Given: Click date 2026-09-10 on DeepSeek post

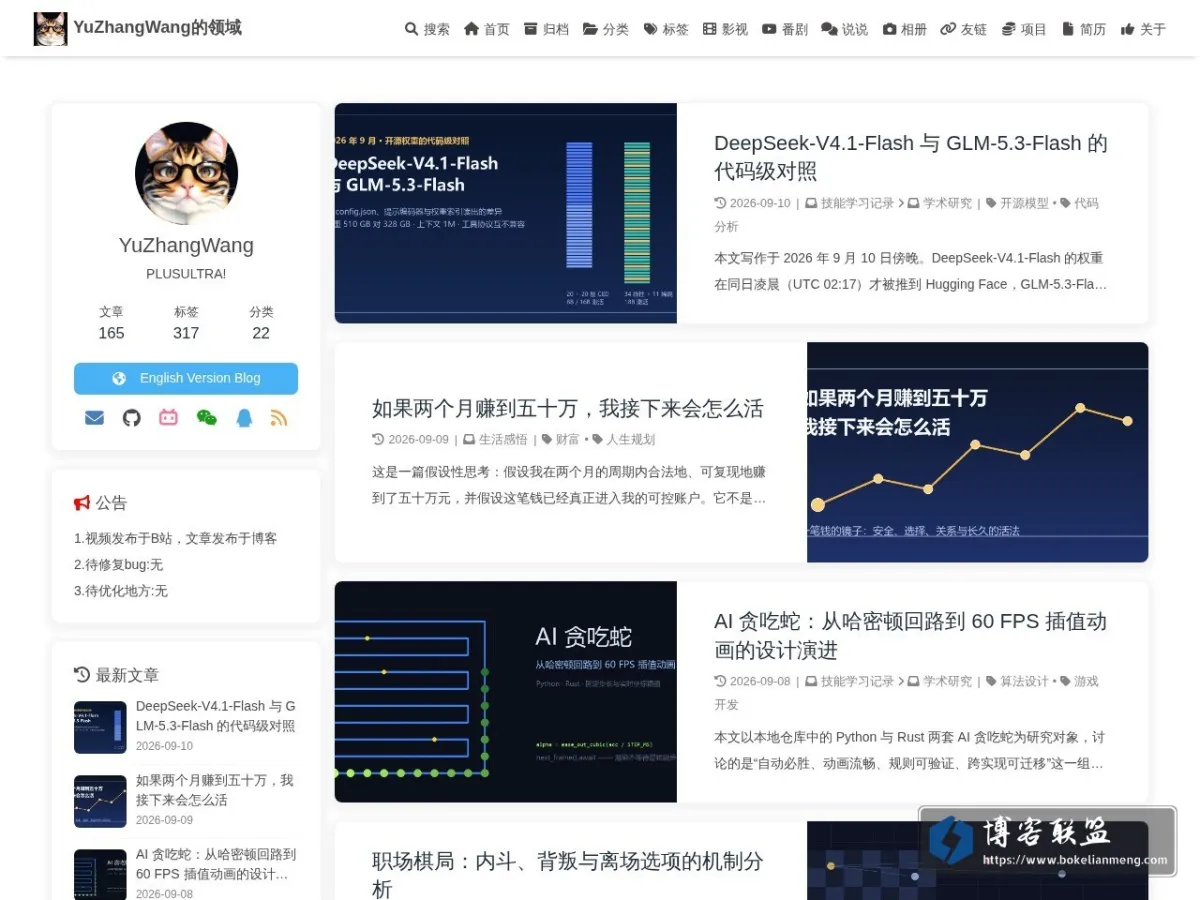Looking at the screenshot, I should pos(760,203).
